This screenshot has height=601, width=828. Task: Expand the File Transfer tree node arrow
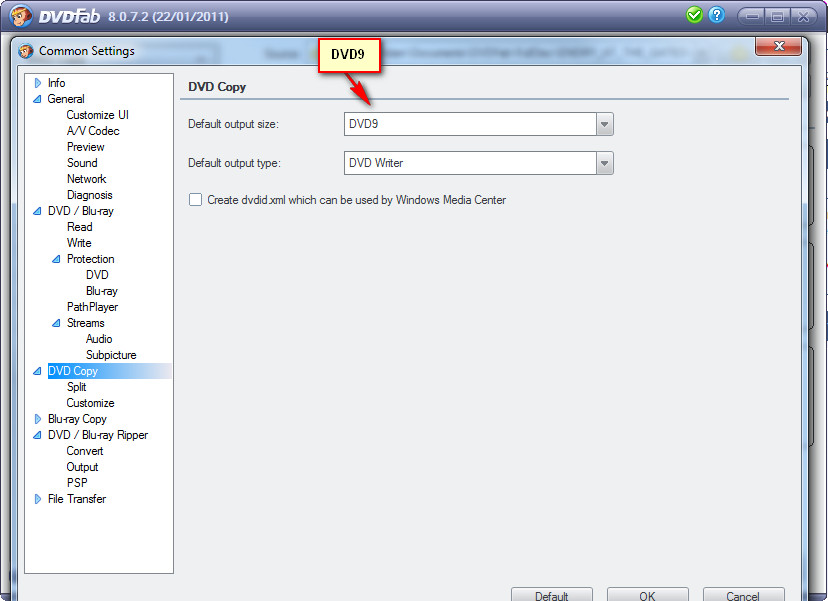pyautogui.click(x=37, y=499)
